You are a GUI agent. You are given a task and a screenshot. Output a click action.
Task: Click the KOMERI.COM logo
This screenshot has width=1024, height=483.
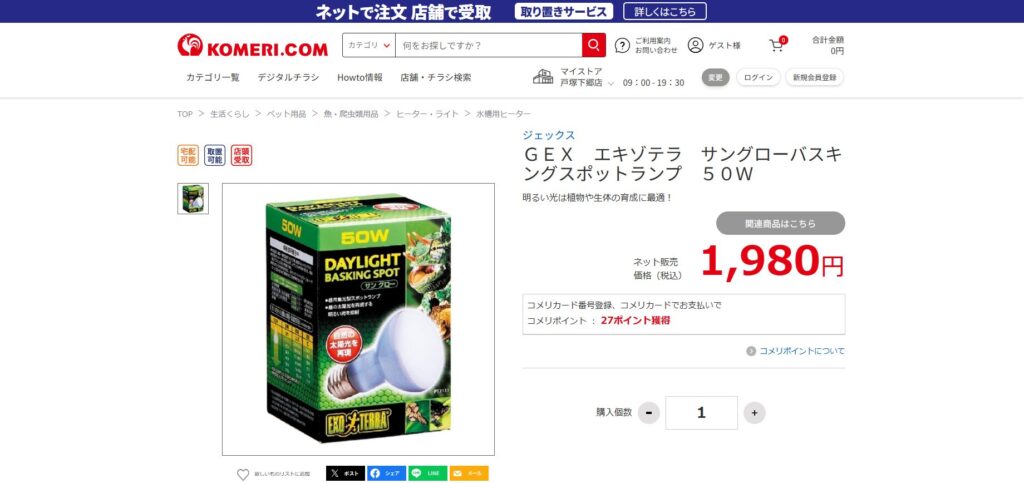coord(252,46)
